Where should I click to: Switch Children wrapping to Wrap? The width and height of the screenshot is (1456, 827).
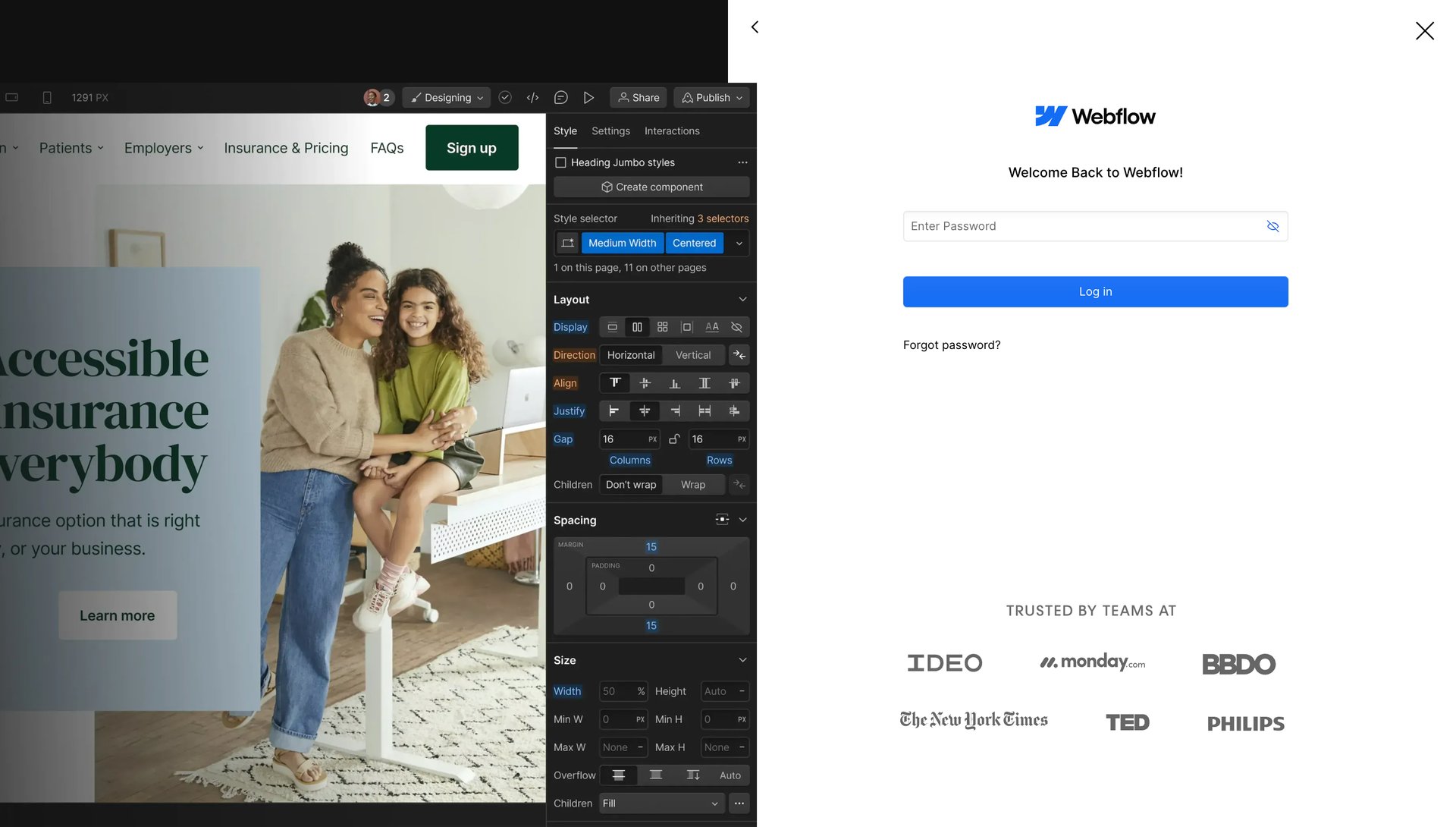pos(692,484)
